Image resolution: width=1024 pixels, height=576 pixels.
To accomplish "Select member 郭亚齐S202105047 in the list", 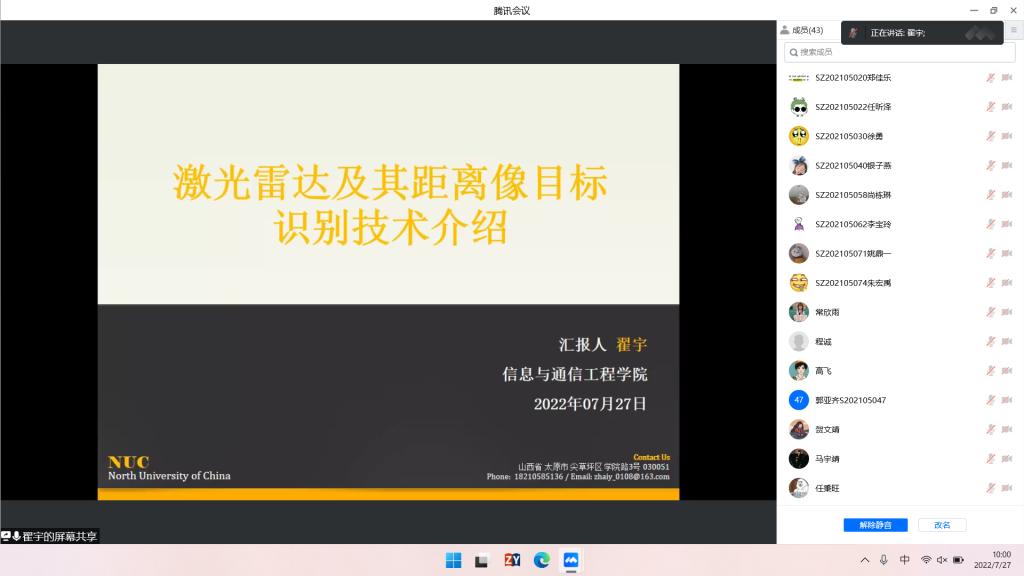I will (850, 400).
